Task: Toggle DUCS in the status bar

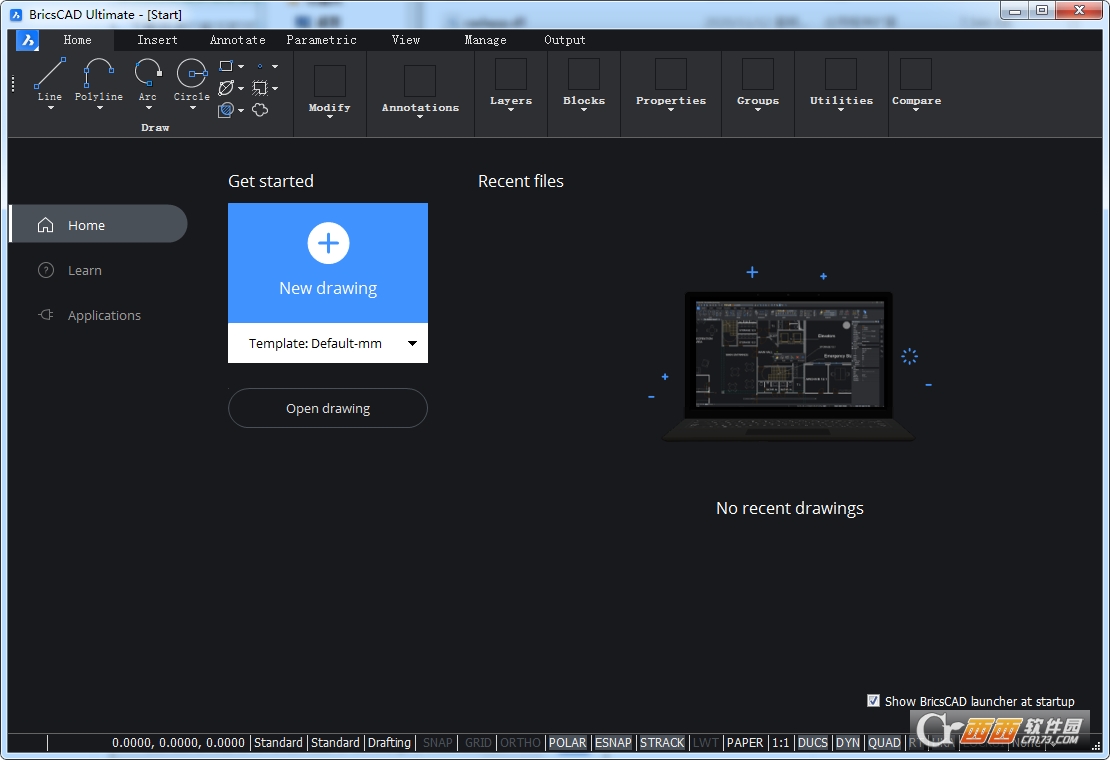Action: tap(813, 742)
